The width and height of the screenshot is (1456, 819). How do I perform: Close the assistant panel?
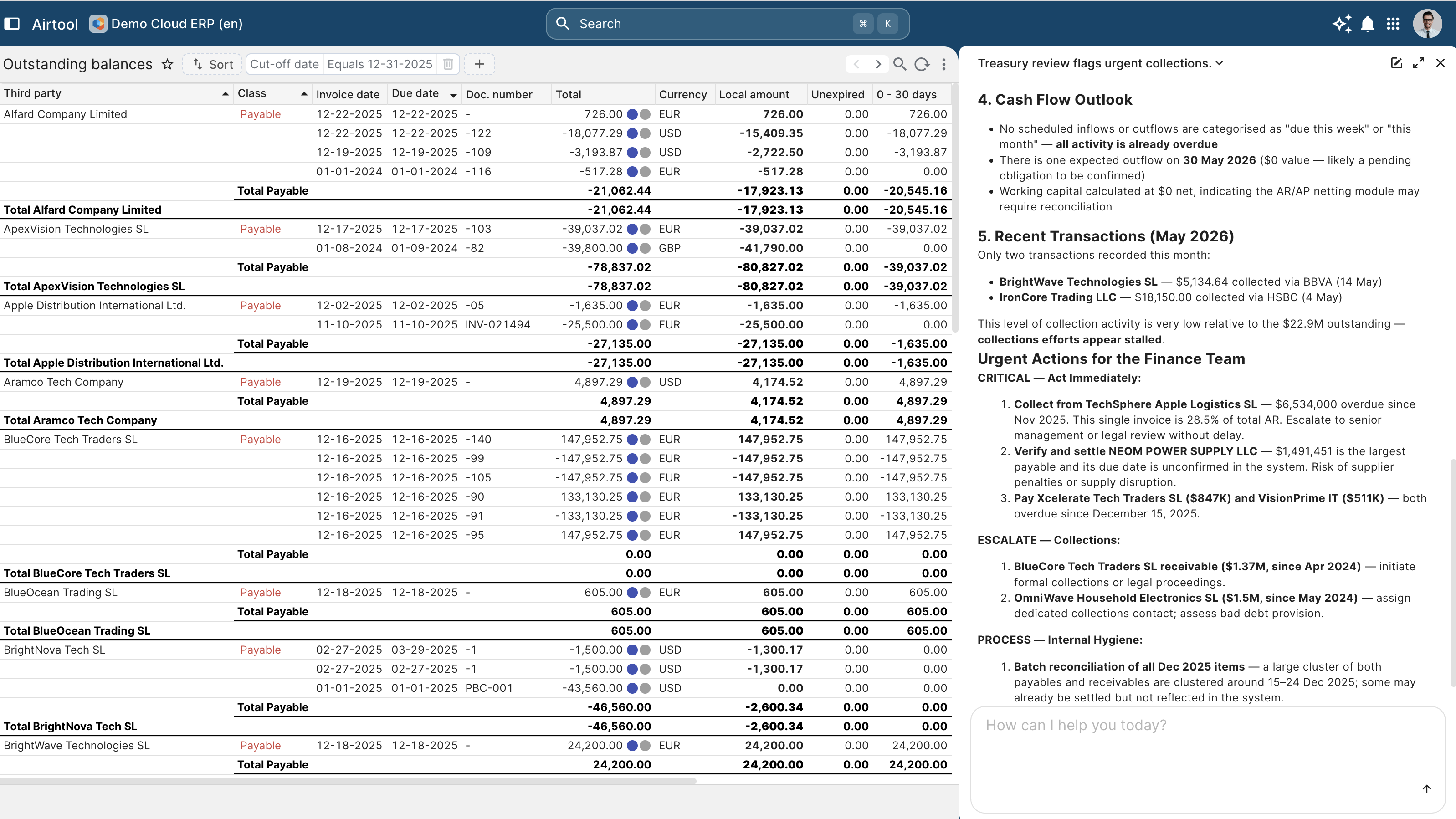pyautogui.click(x=1440, y=63)
